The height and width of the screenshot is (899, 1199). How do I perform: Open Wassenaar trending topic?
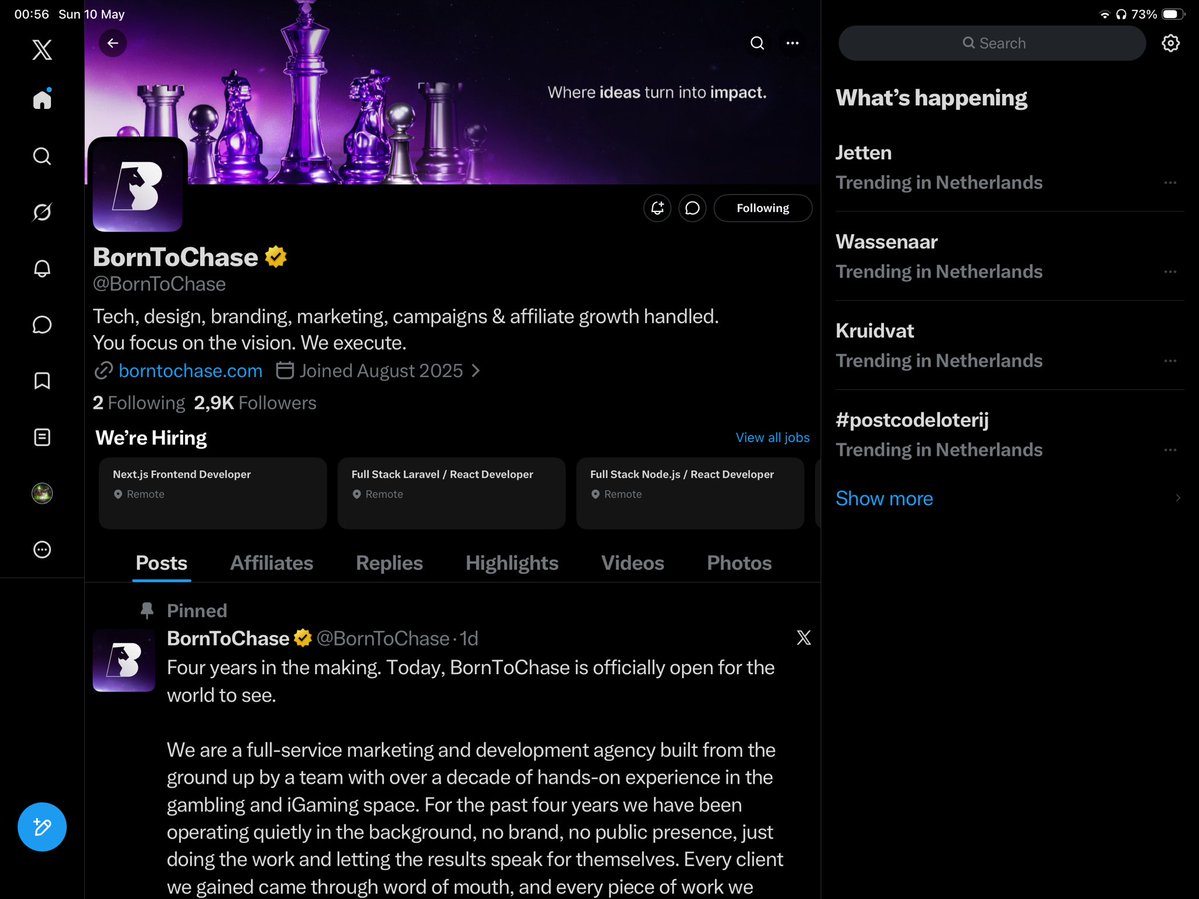(1009, 256)
